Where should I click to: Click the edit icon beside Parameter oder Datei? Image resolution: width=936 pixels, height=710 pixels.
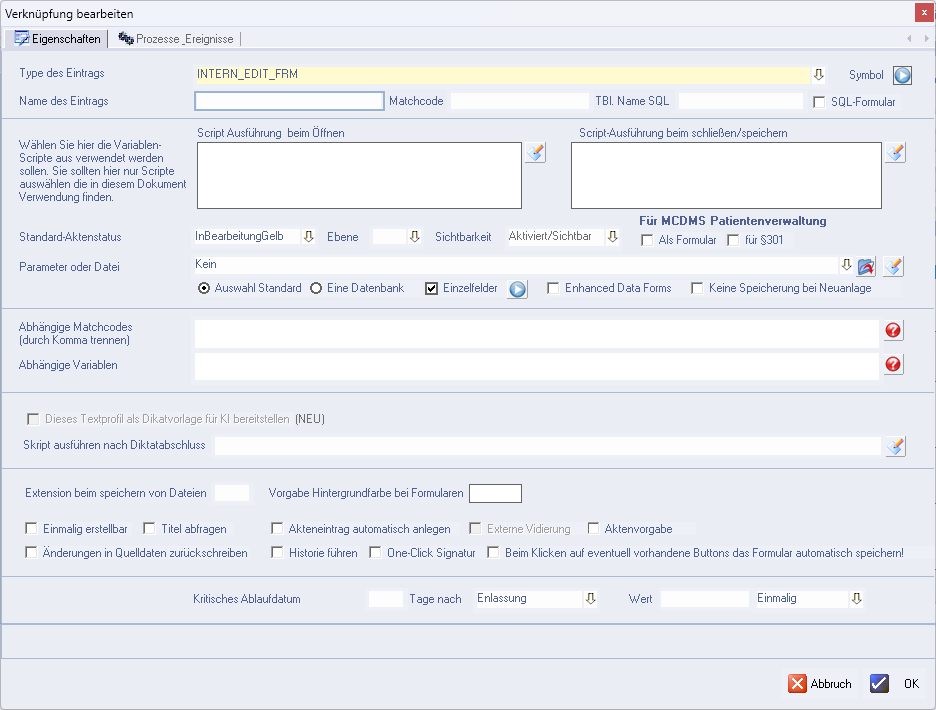[894, 265]
